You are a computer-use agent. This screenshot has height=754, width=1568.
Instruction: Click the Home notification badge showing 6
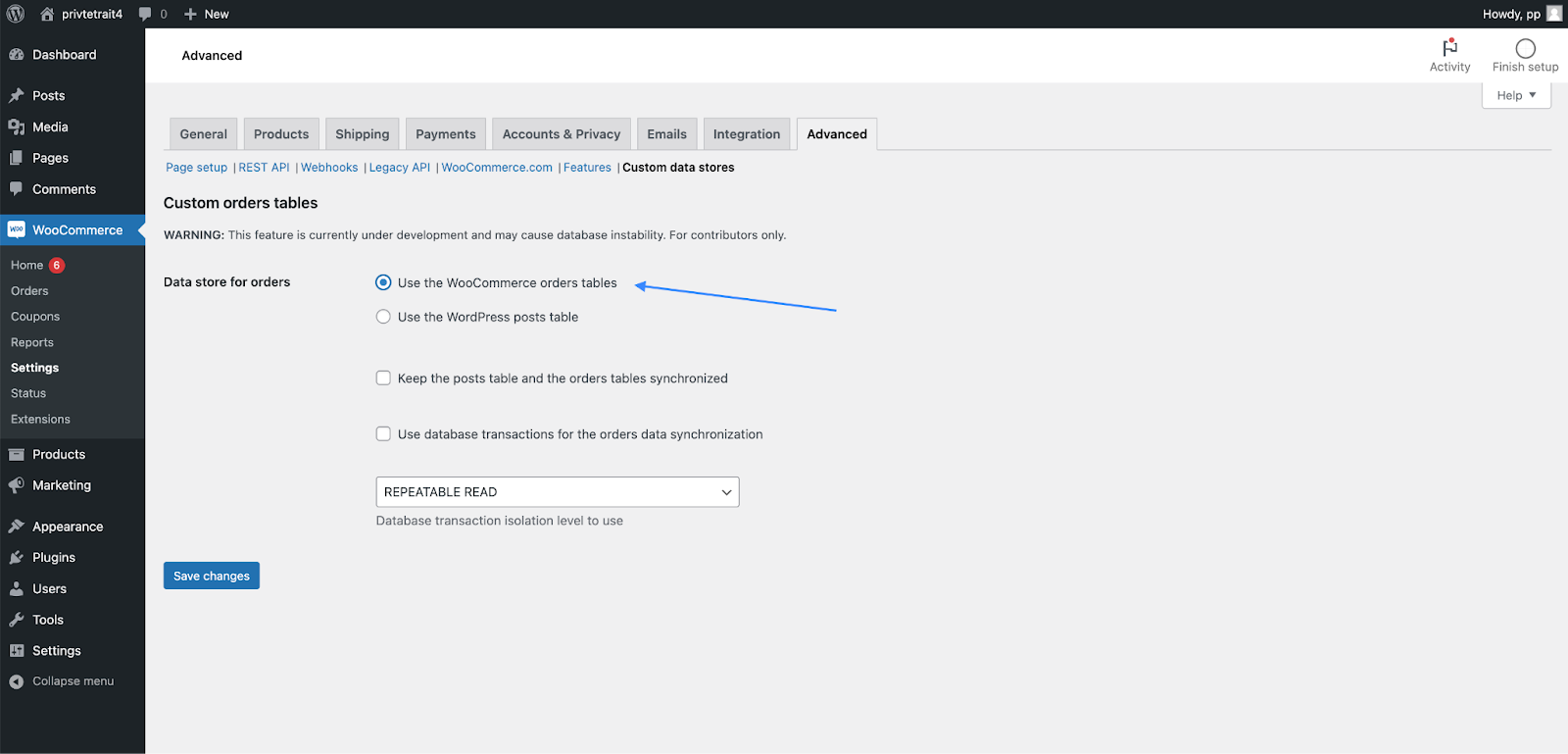[57, 265]
